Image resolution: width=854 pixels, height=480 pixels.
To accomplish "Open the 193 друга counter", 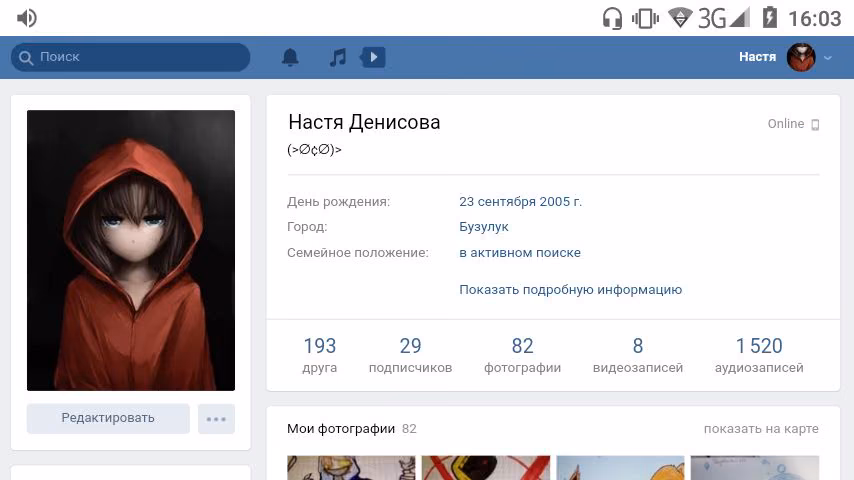I will click(320, 355).
